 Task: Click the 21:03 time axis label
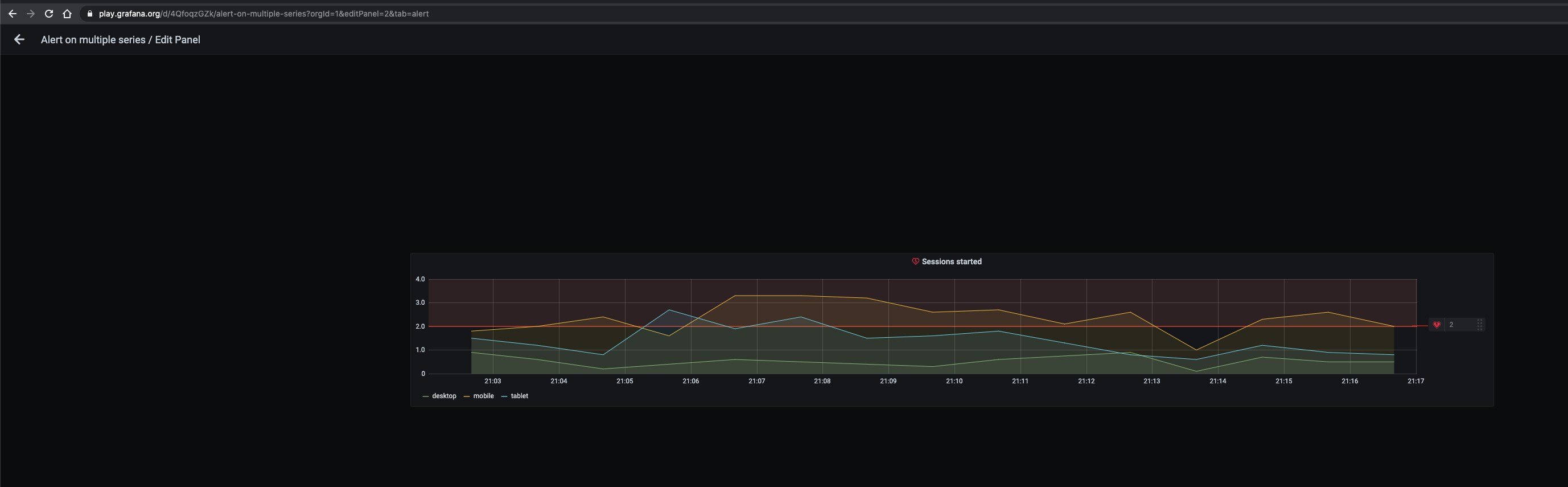coord(492,381)
